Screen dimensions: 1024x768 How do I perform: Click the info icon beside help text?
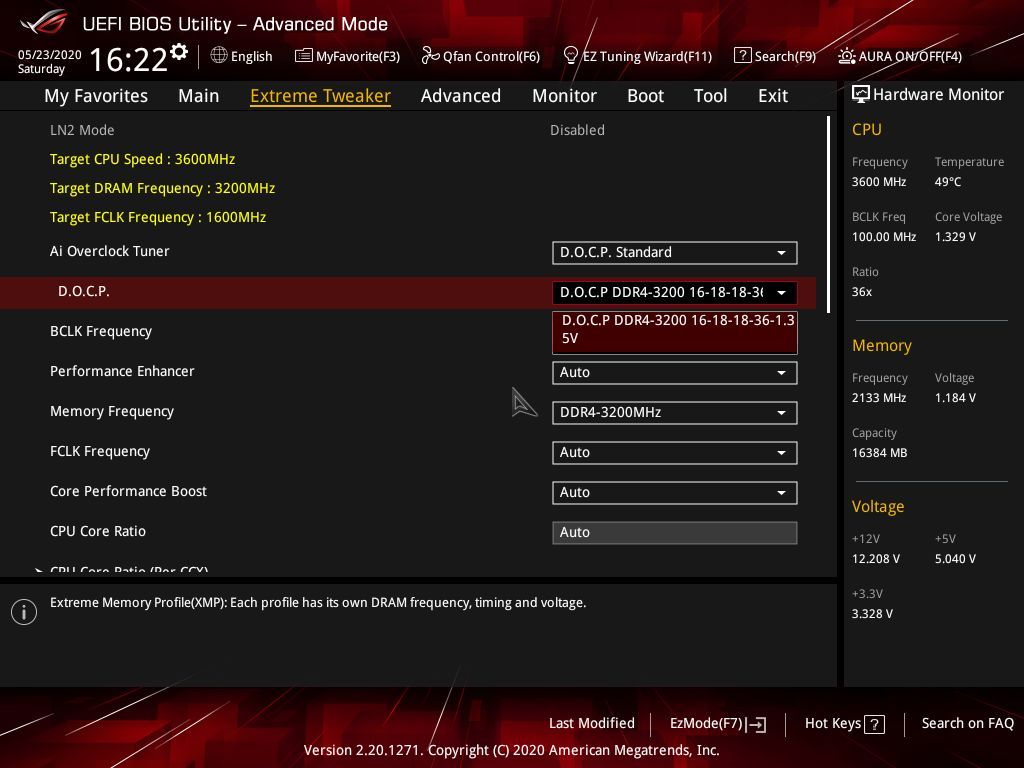point(24,612)
